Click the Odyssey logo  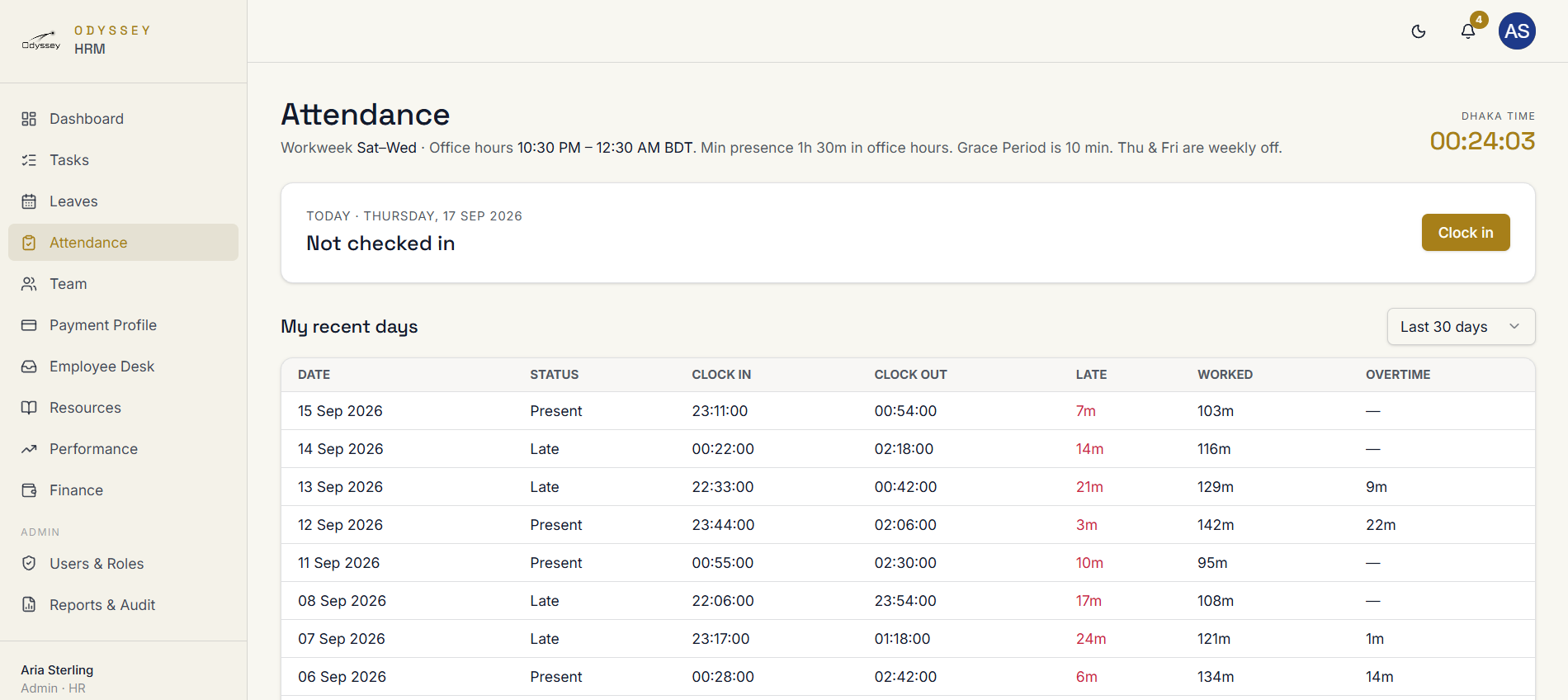tap(41, 40)
